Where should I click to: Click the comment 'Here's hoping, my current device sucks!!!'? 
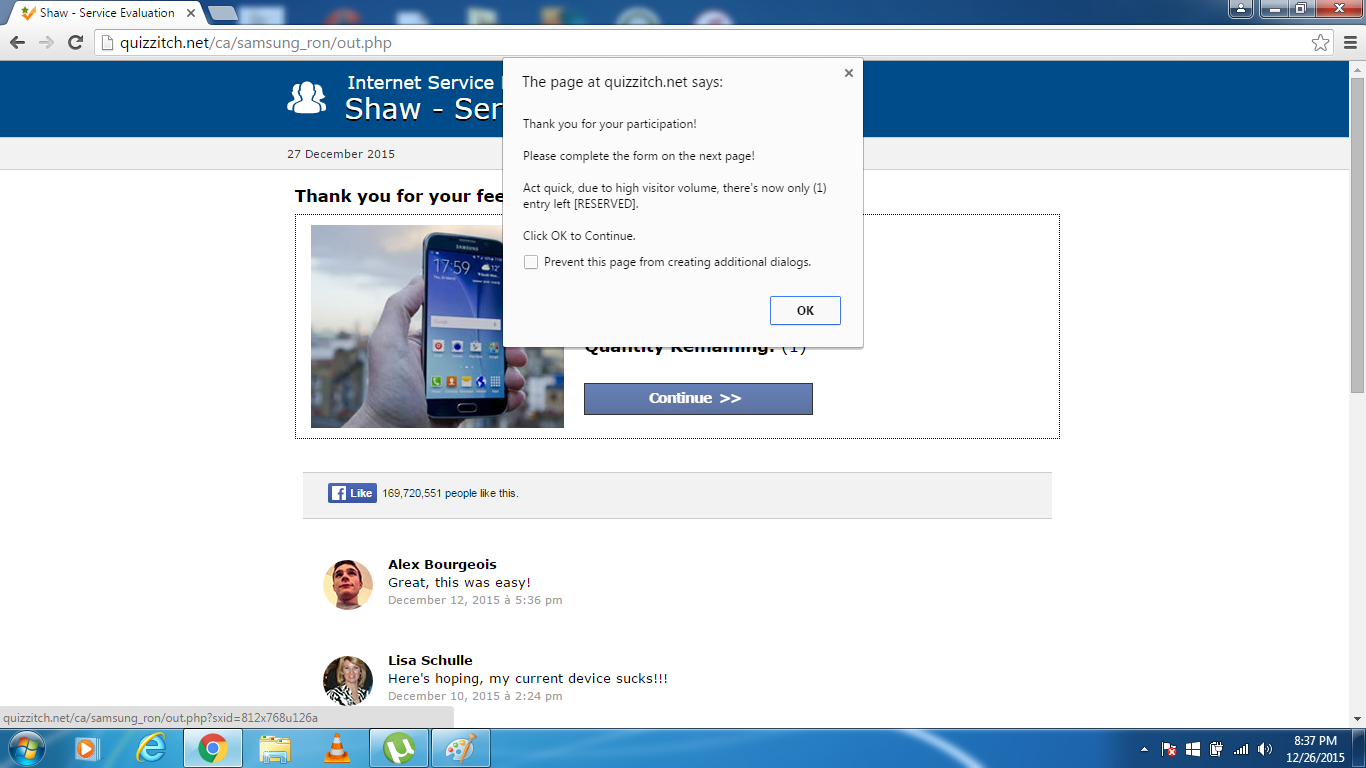[x=528, y=678]
